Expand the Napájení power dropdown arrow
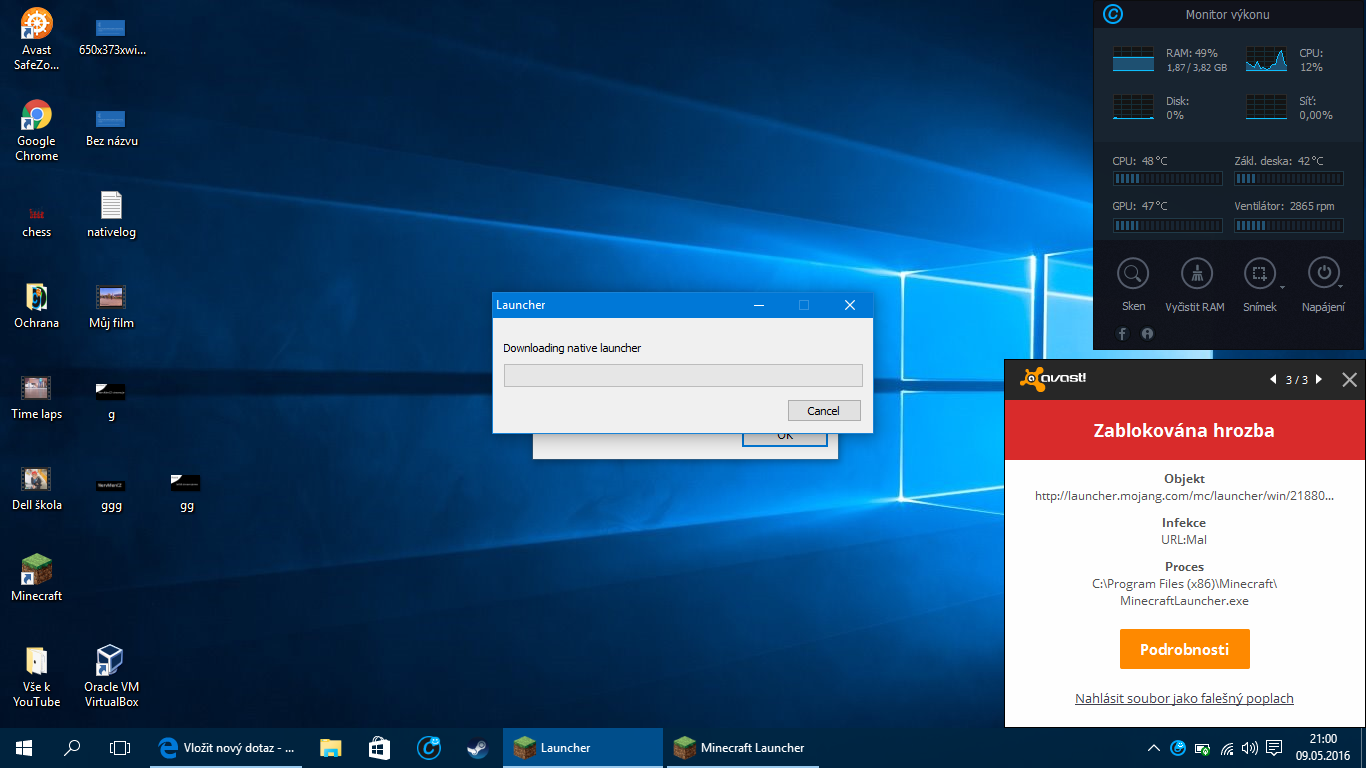 pos(1341,287)
